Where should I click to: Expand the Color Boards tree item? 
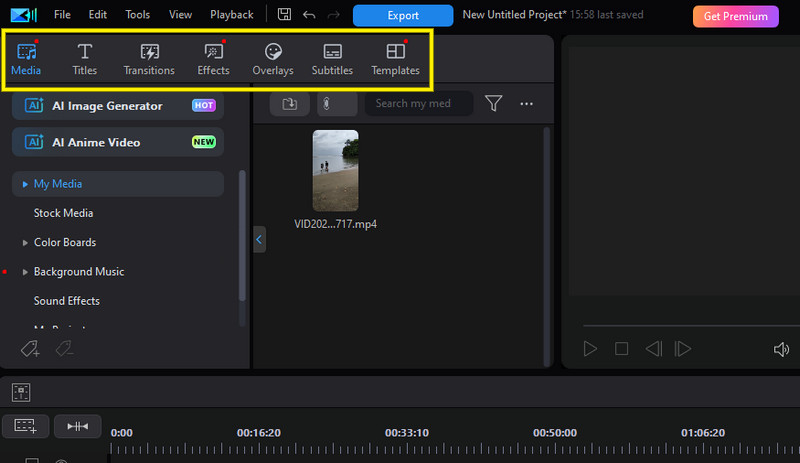tap(25, 243)
